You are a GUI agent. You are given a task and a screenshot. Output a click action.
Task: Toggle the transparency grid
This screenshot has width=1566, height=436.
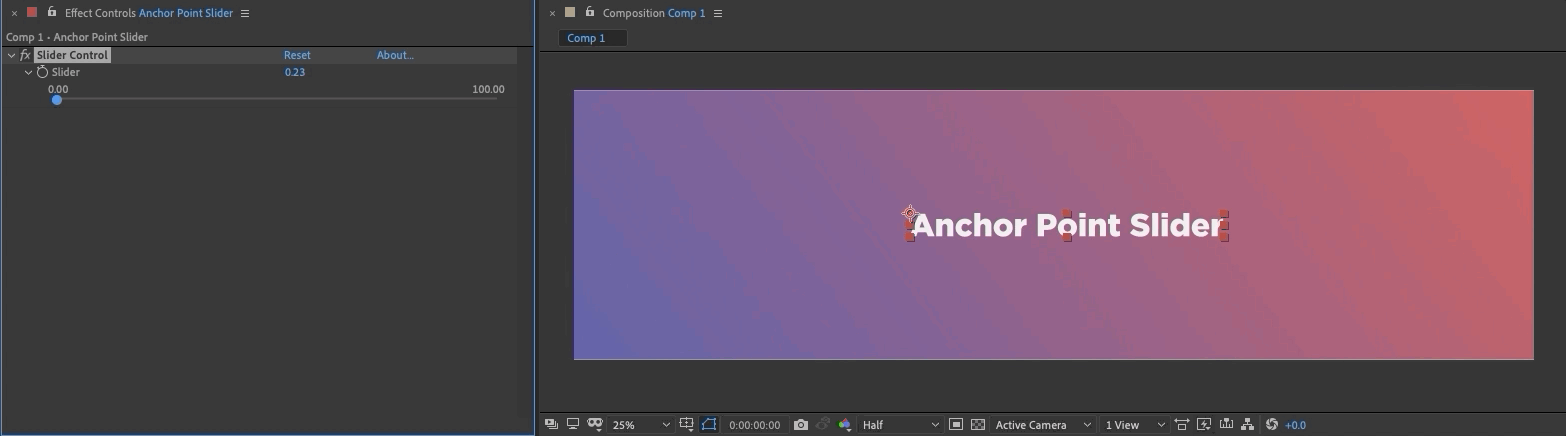pyautogui.click(x=978, y=424)
